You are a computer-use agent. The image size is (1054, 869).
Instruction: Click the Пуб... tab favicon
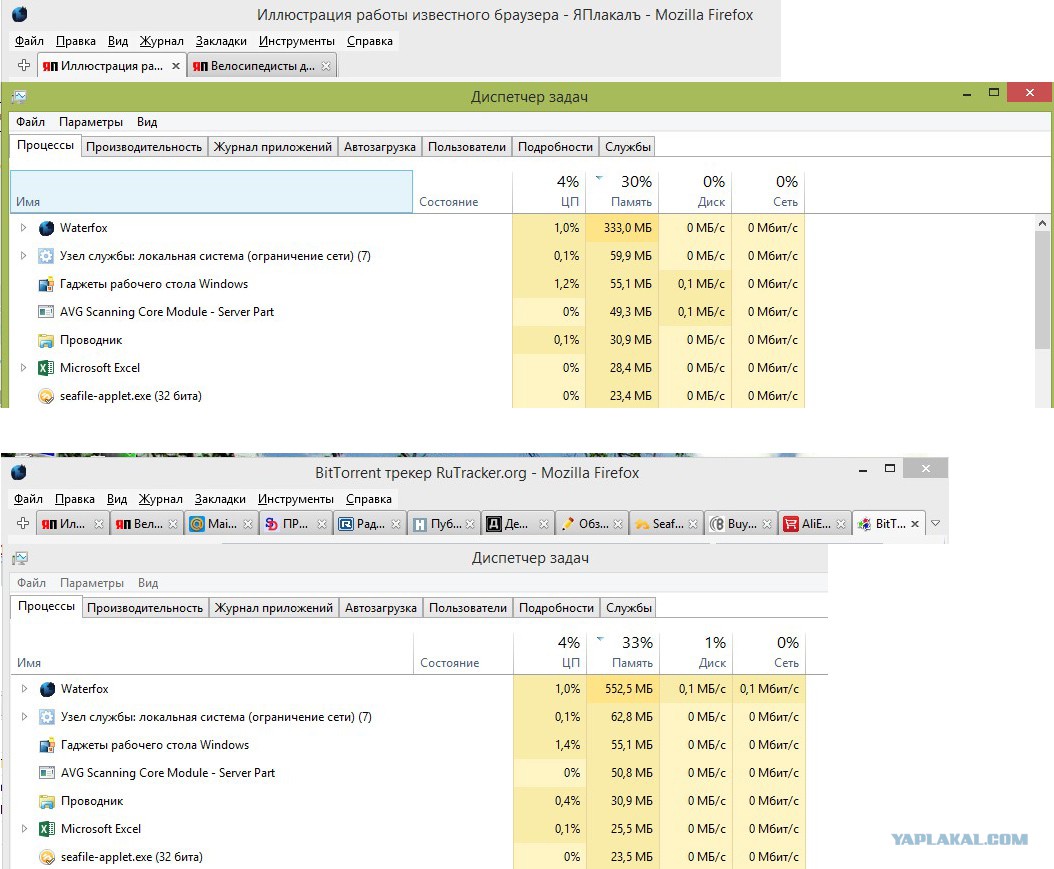(x=419, y=524)
